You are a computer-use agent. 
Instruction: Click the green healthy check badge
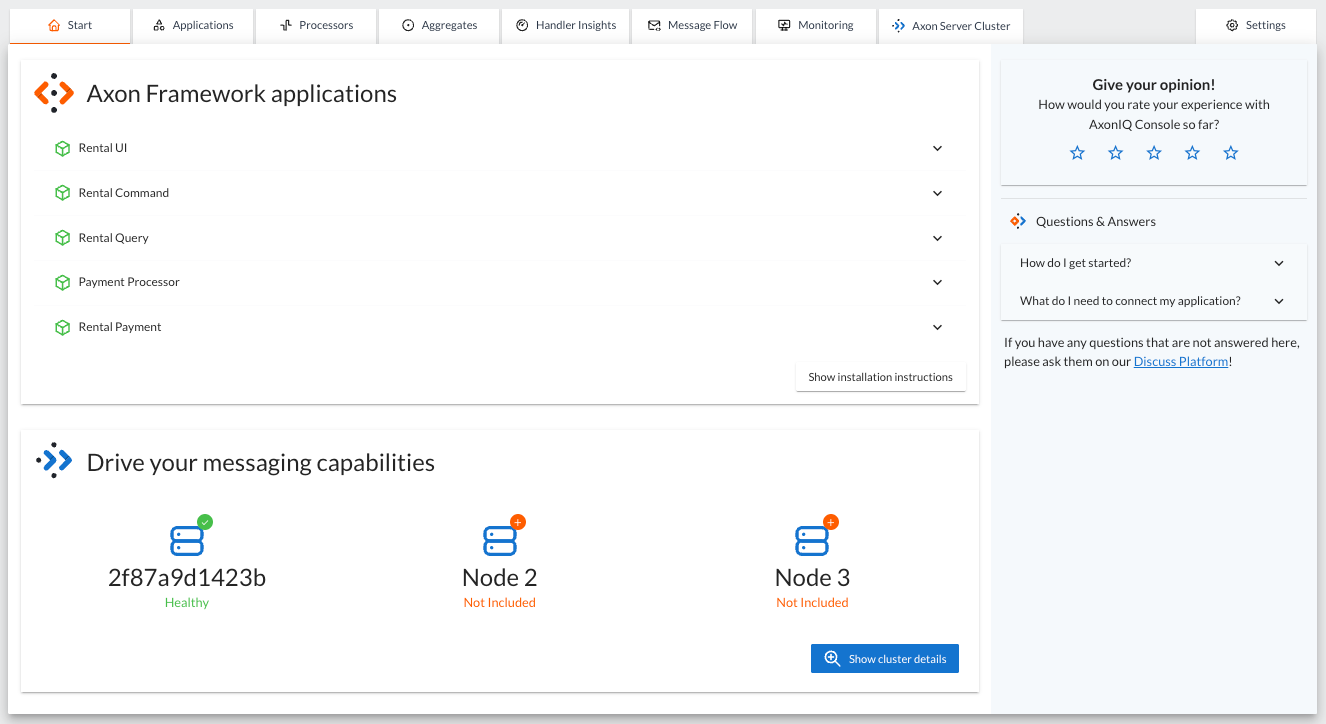tap(205, 522)
